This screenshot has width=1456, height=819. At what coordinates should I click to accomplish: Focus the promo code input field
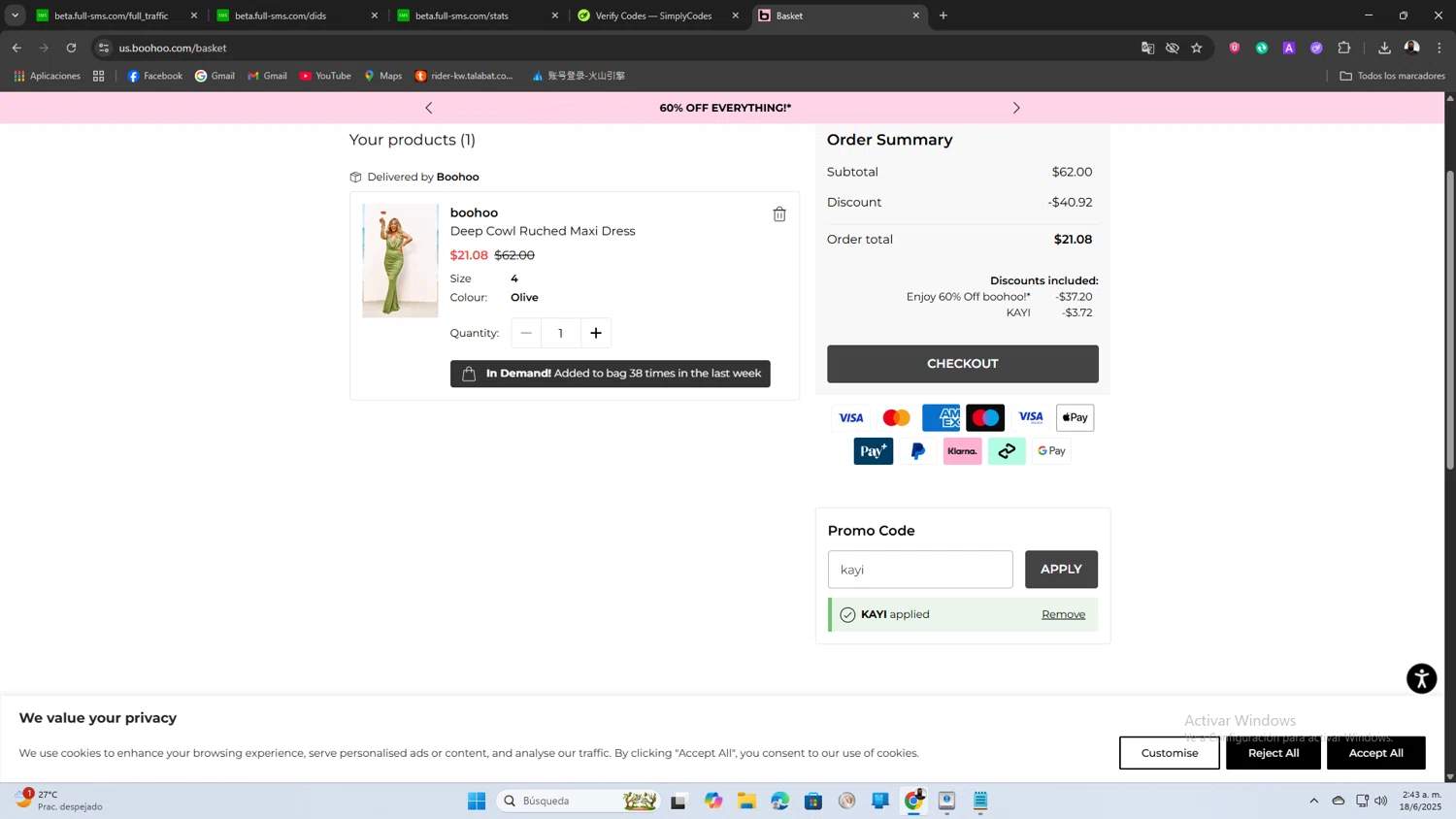coord(920,570)
